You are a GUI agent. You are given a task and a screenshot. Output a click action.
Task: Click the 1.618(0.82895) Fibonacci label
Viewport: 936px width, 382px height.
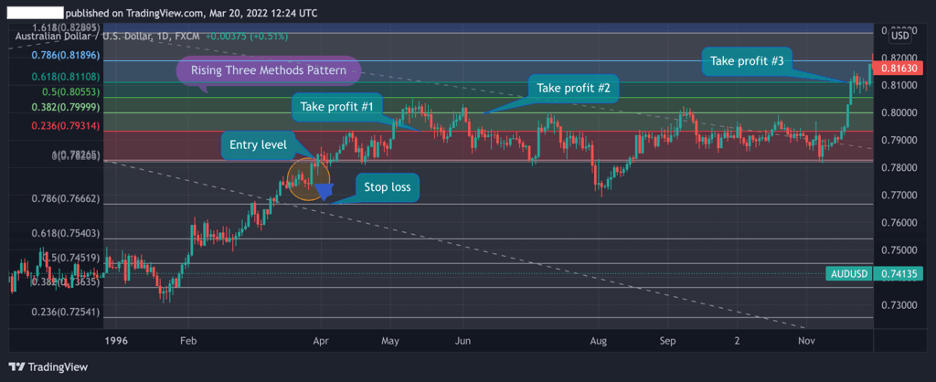(65, 28)
